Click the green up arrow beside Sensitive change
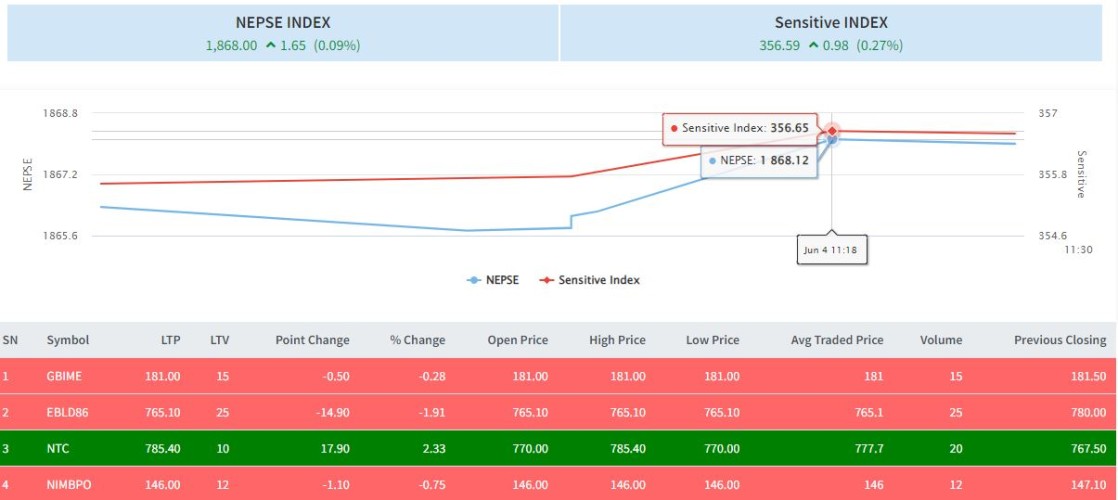Image resolution: width=1118 pixels, height=500 pixels. [x=815, y=46]
